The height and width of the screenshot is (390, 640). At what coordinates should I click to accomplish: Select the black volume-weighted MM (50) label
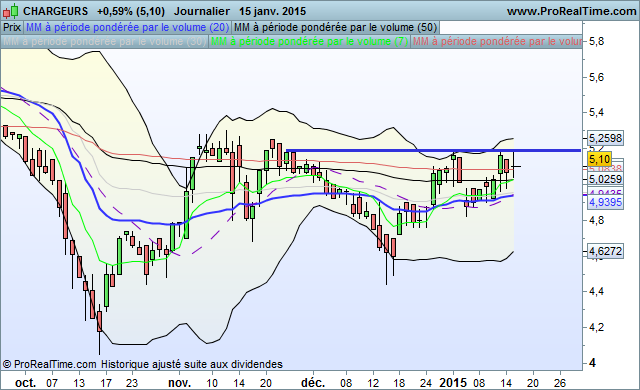[336, 27]
